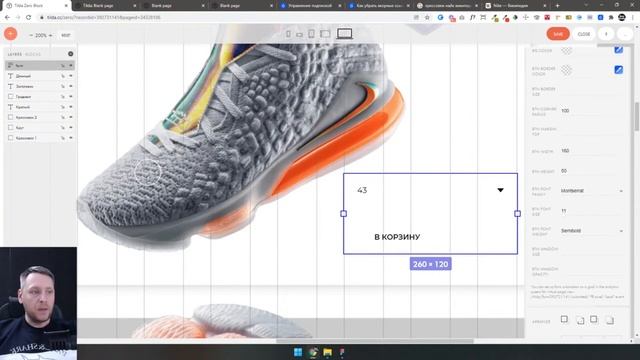Click fourth arrange icon in Arrange row

[609, 320]
